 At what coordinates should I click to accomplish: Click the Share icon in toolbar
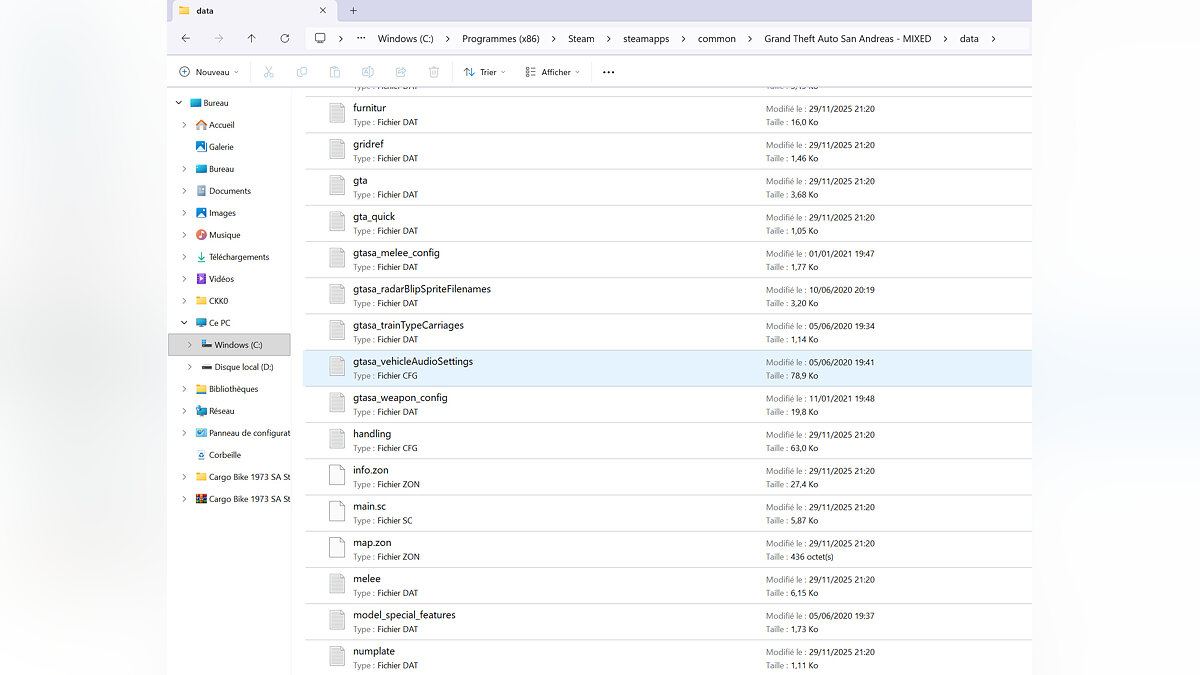pyautogui.click(x=400, y=72)
